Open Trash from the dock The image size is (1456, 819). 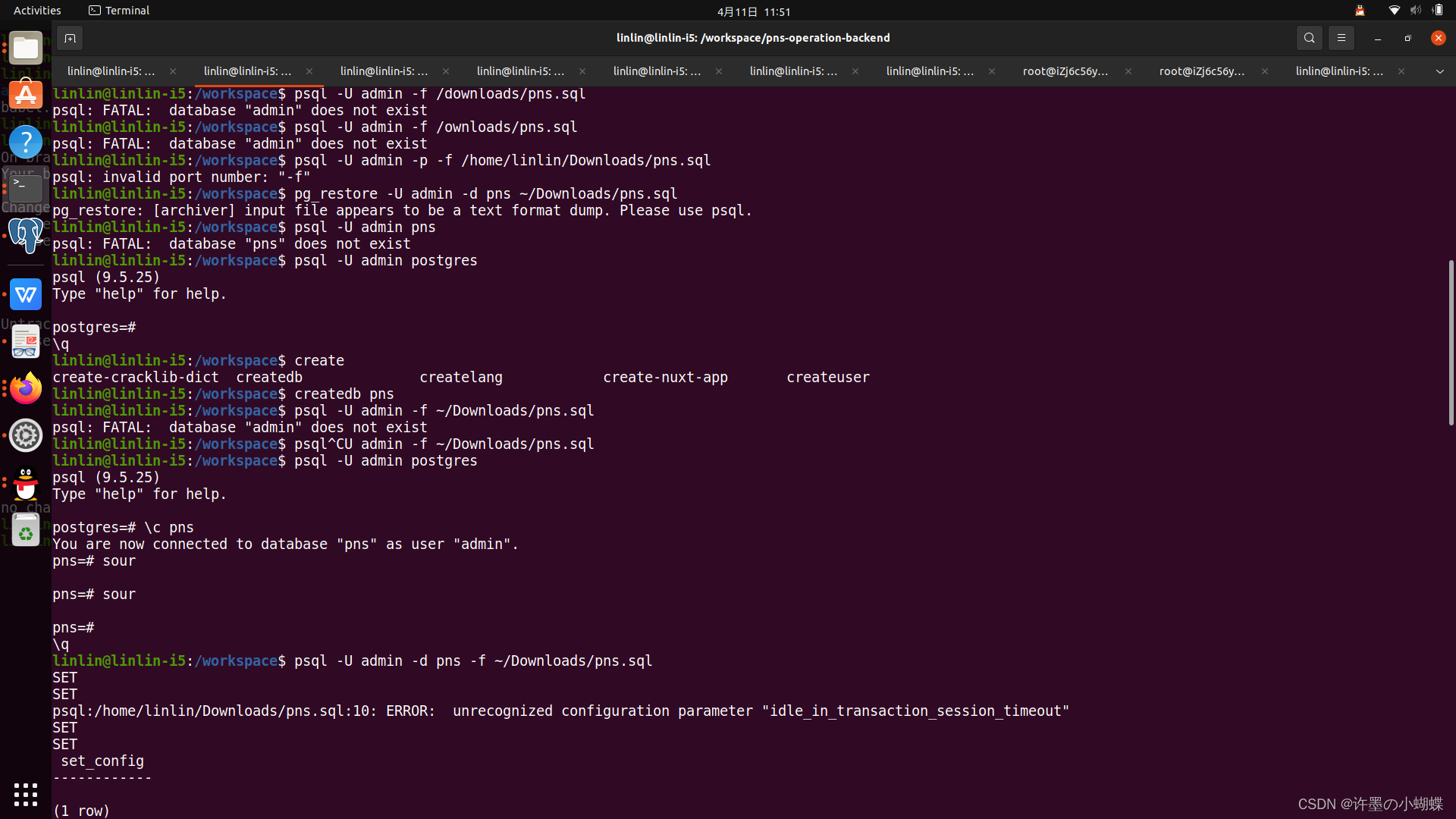pyautogui.click(x=25, y=530)
